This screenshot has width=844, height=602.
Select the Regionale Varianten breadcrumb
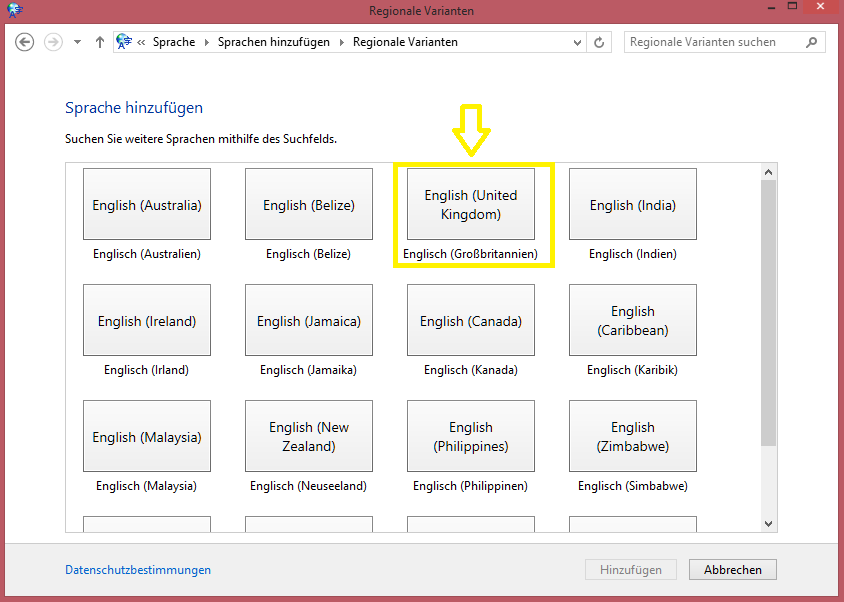[405, 42]
